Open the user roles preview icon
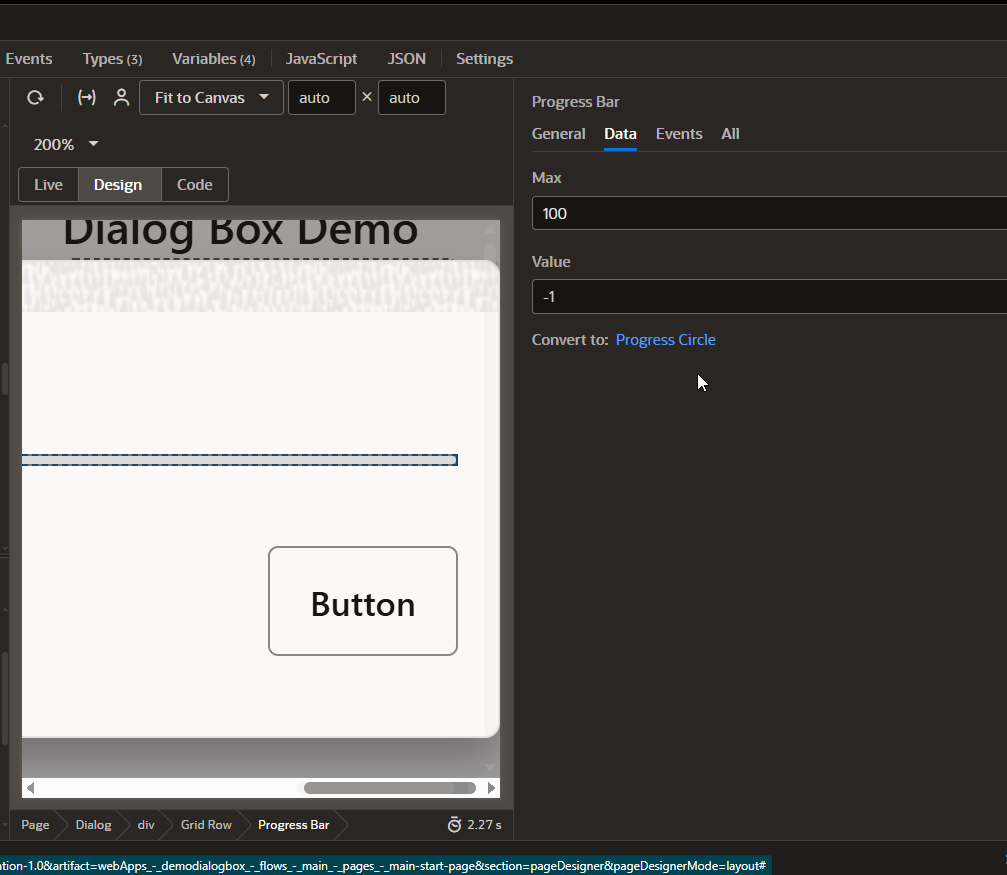 coord(121,98)
